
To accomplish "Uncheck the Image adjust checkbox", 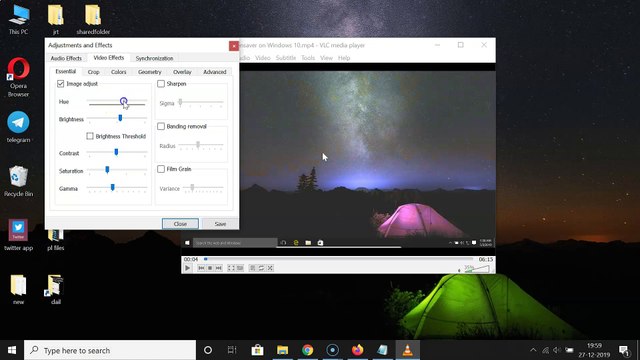I will [x=61, y=84].
